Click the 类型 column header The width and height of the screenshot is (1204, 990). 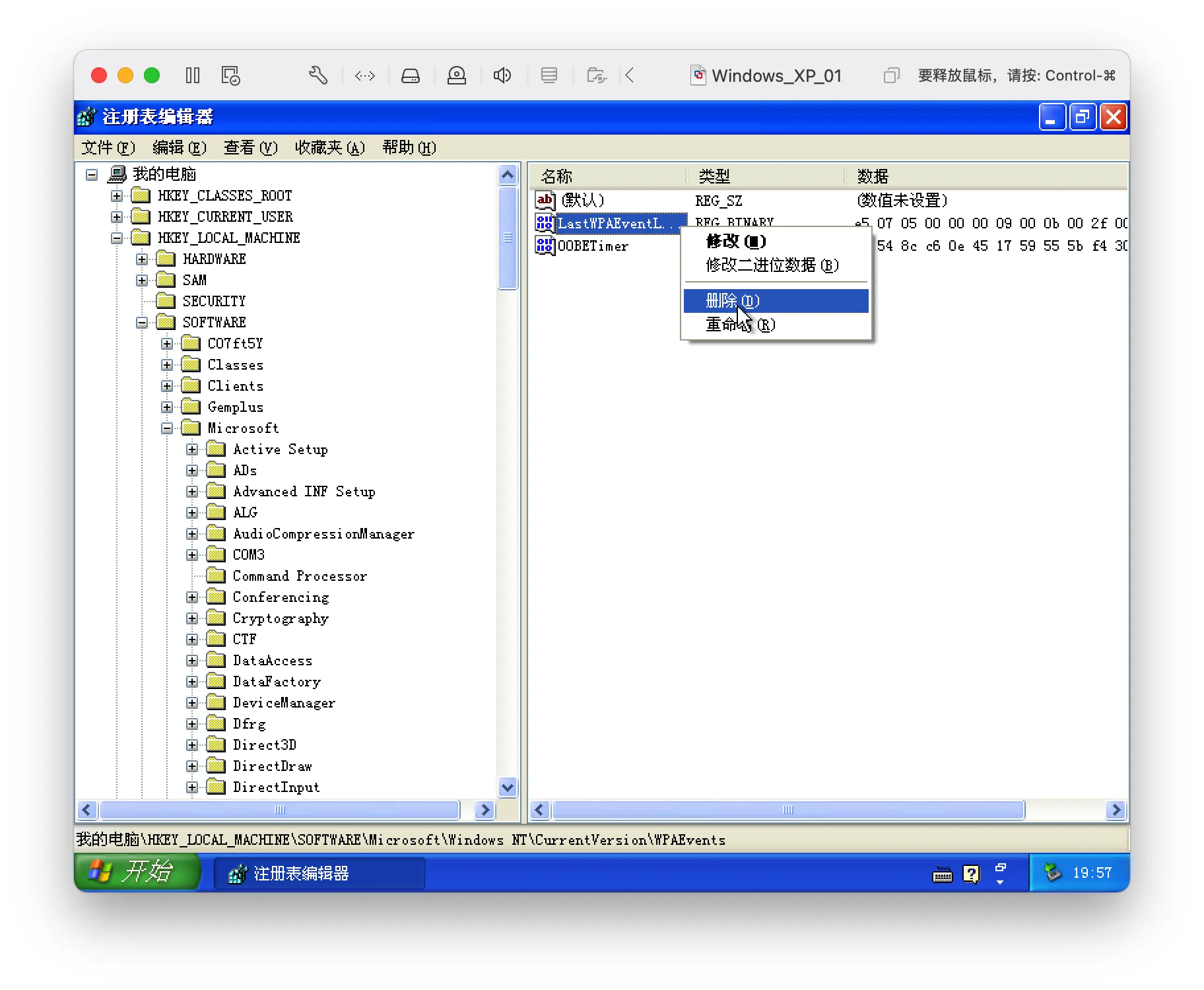tap(766, 176)
